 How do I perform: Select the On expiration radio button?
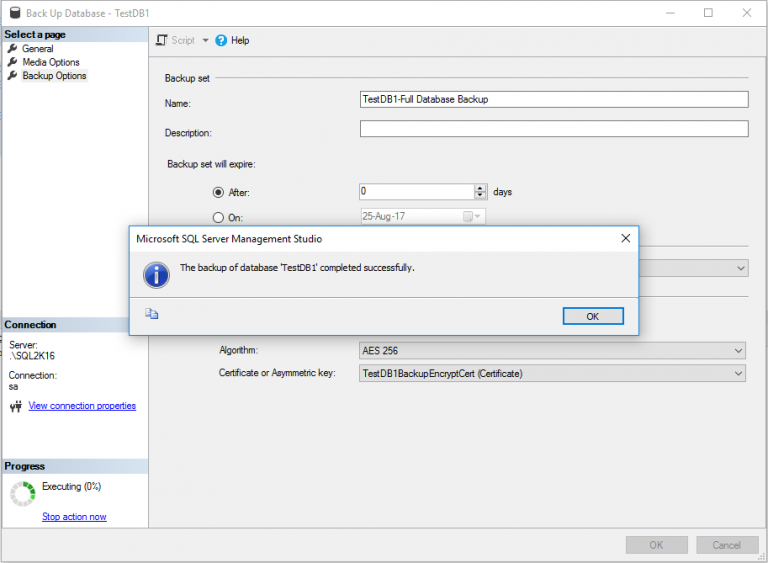click(218, 217)
